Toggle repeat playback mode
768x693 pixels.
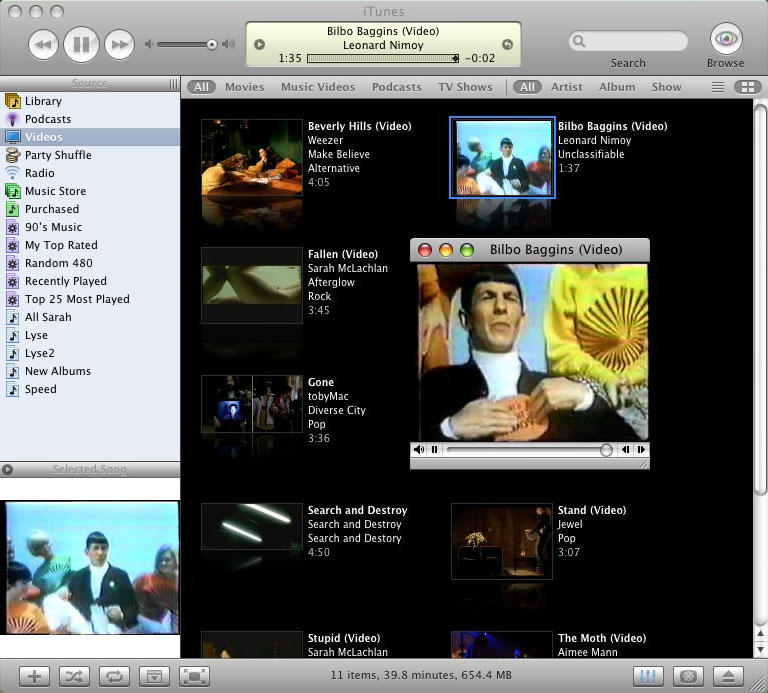(x=114, y=676)
